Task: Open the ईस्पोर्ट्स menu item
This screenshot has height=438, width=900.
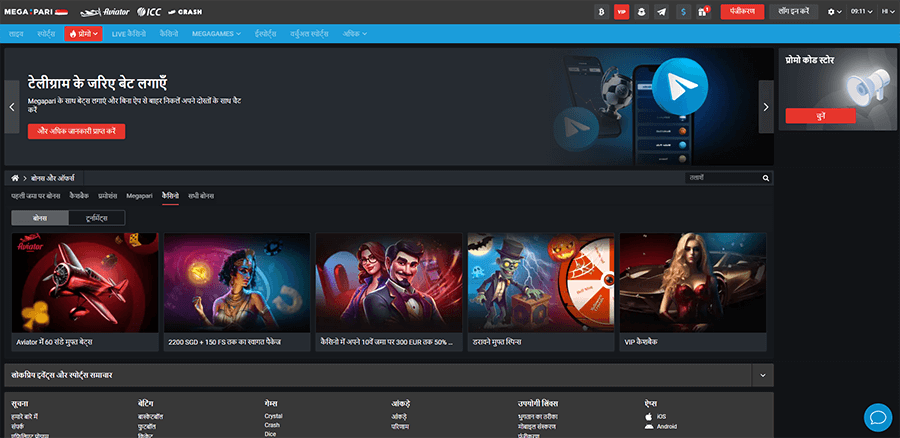Action: [266, 34]
